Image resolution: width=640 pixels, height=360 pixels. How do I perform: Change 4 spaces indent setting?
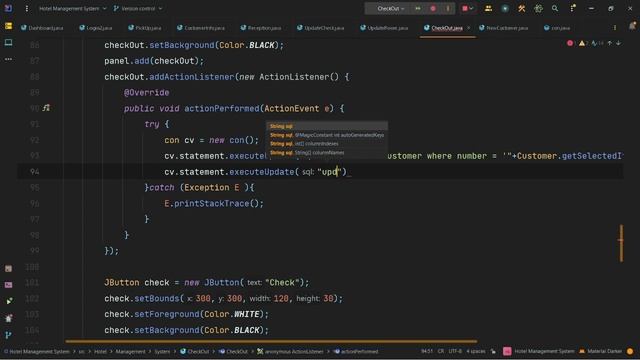(x=476, y=351)
